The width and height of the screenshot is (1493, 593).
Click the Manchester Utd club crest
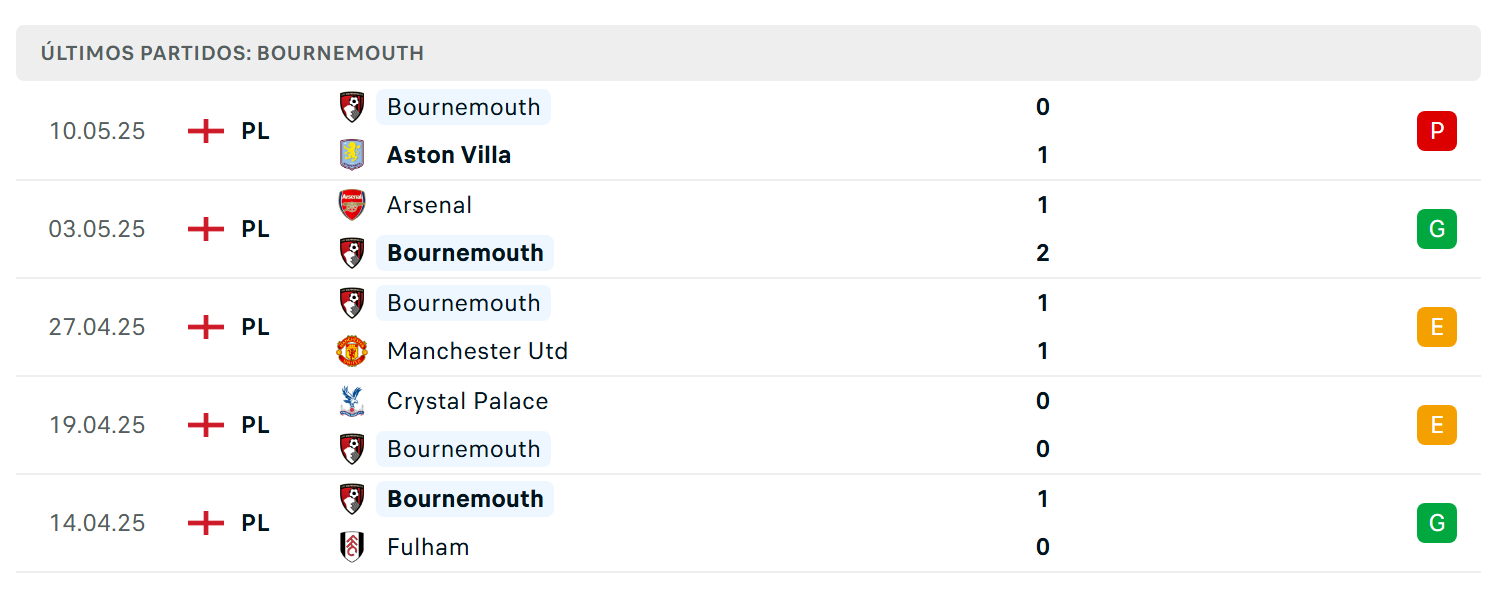[x=352, y=351]
